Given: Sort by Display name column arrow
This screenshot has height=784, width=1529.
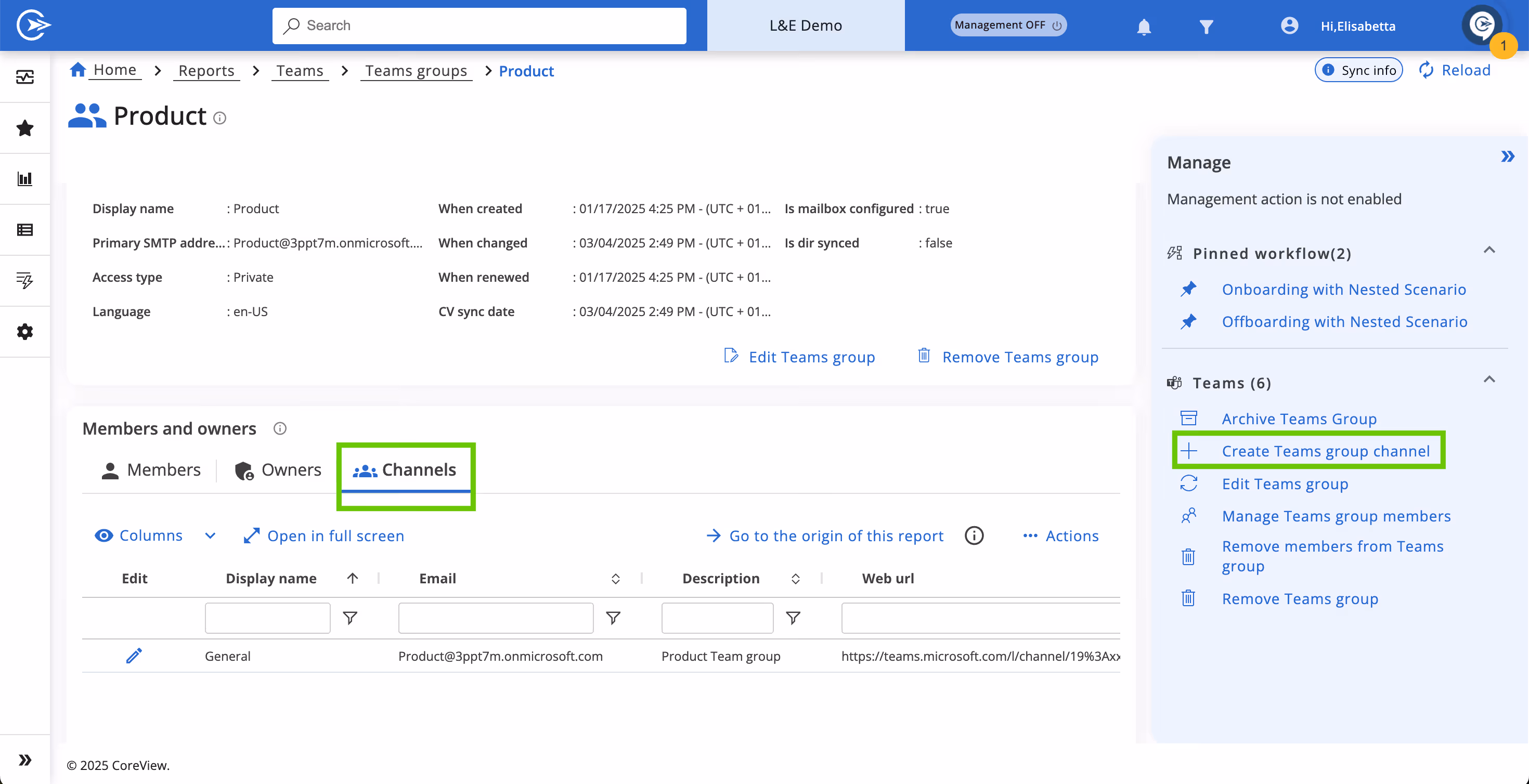Looking at the screenshot, I should coord(353,578).
